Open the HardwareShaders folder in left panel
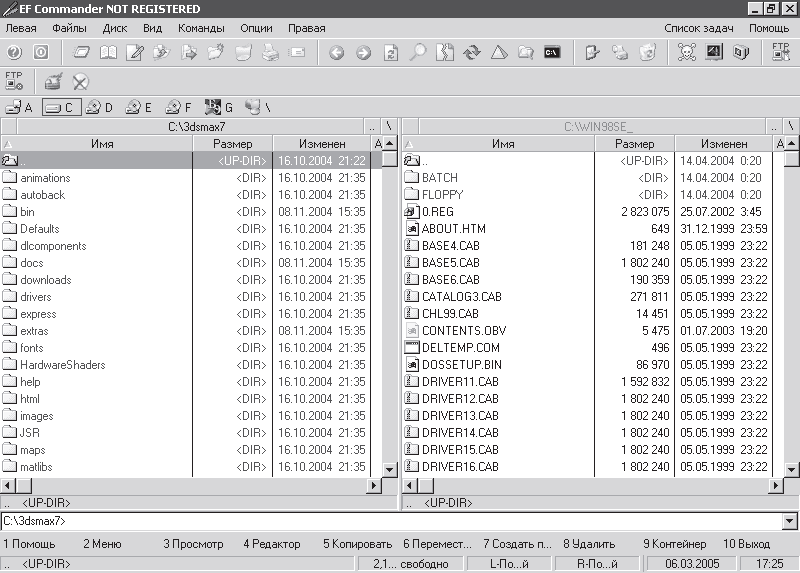The width and height of the screenshot is (800, 573). pyautogui.click(x=62, y=365)
